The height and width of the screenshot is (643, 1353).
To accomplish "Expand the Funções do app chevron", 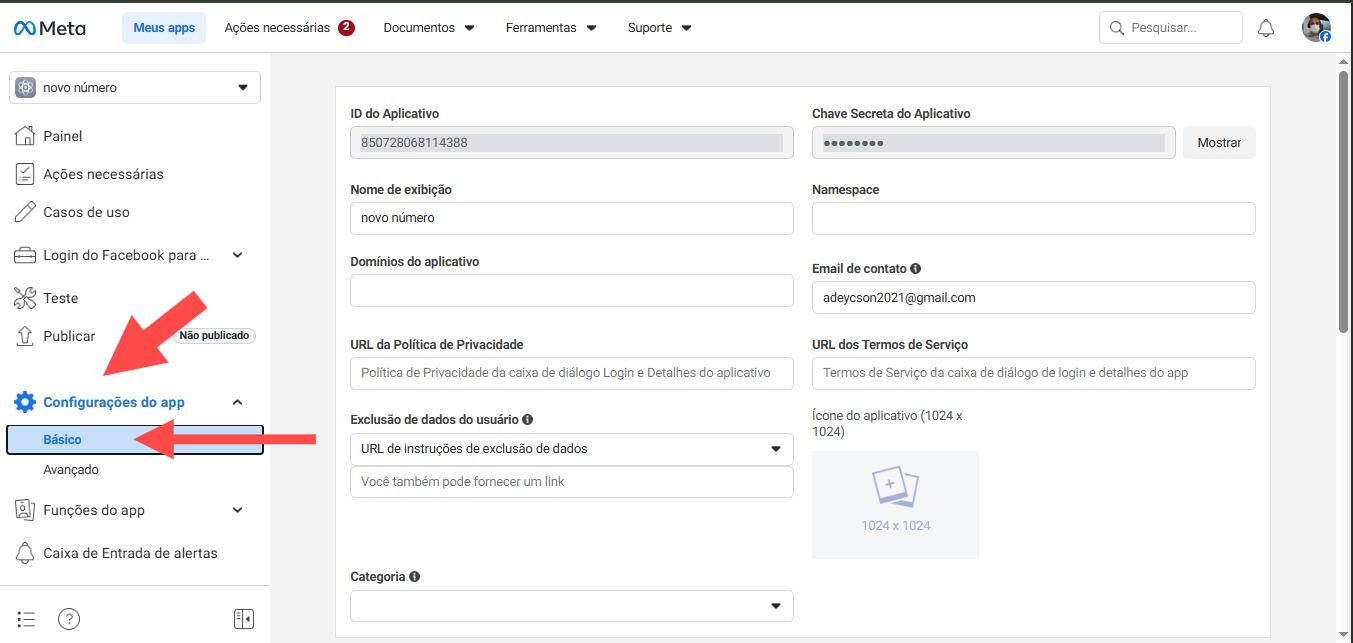I will pyautogui.click(x=238, y=510).
